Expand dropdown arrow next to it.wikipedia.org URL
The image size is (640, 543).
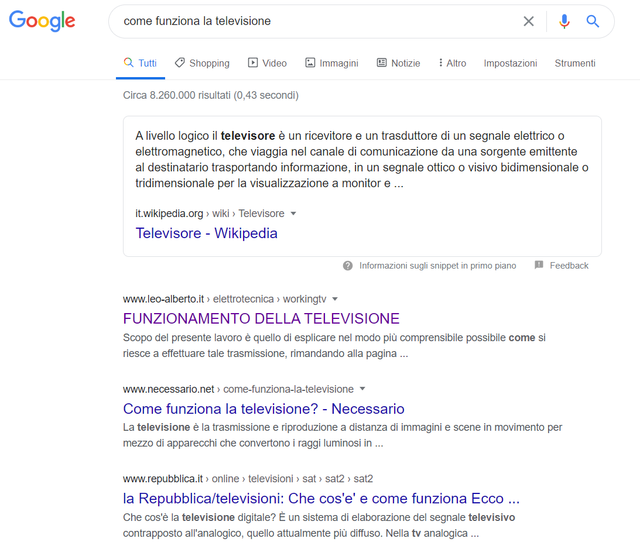293,214
